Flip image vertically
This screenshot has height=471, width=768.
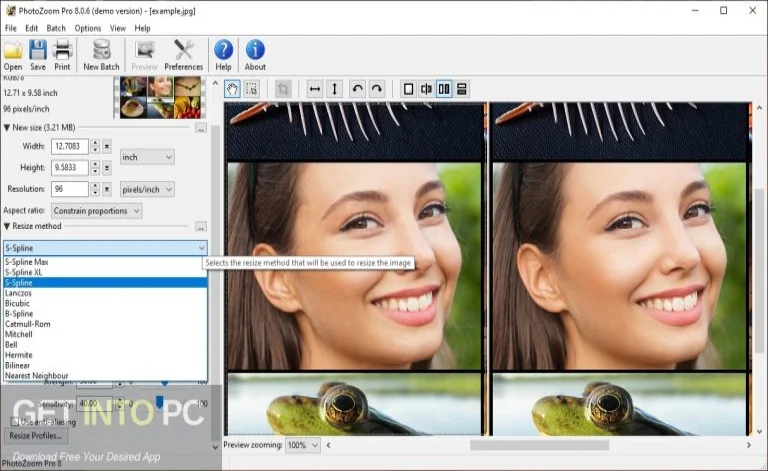tap(335, 89)
